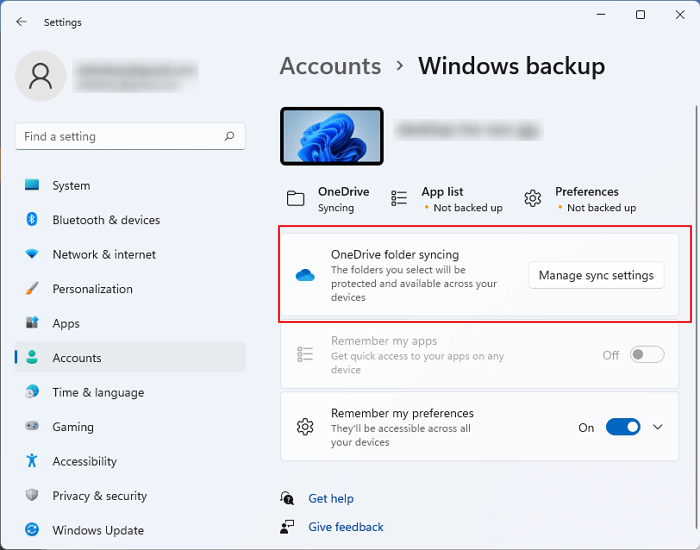700x550 pixels.
Task: Click the search magnifier icon
Action: 229,137
